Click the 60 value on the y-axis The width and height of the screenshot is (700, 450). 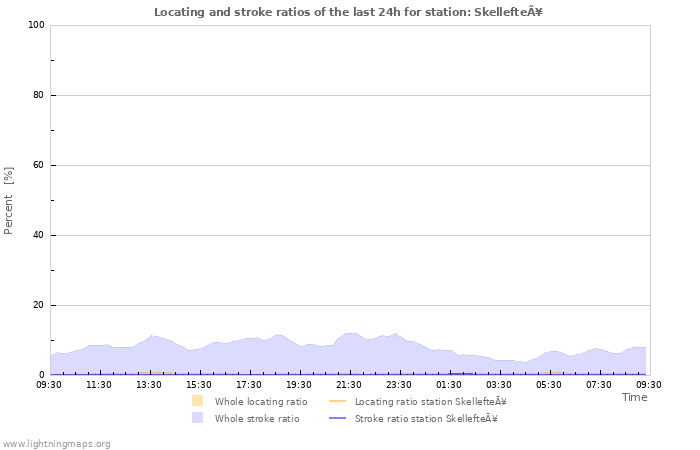40,165
